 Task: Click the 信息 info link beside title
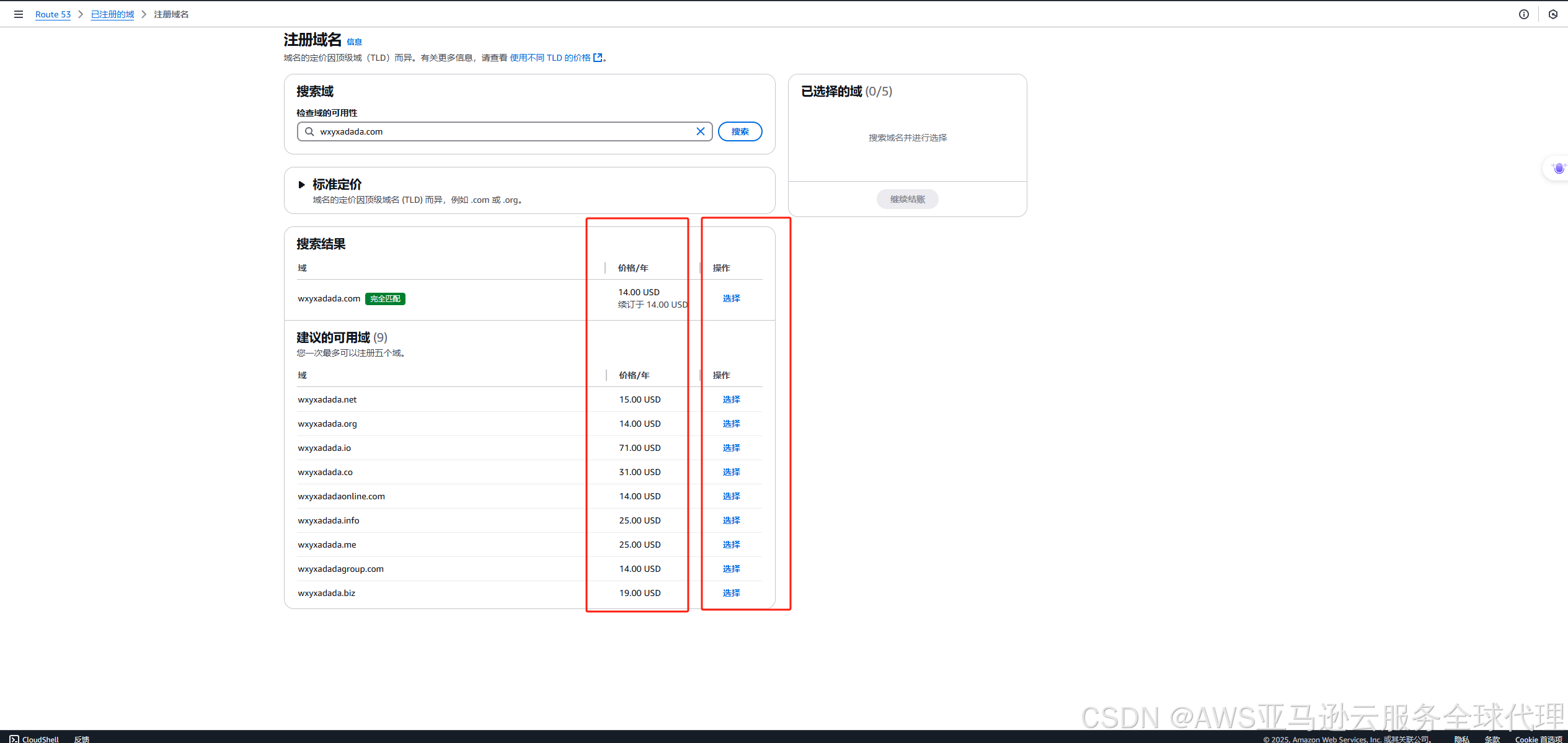(354, 42)
